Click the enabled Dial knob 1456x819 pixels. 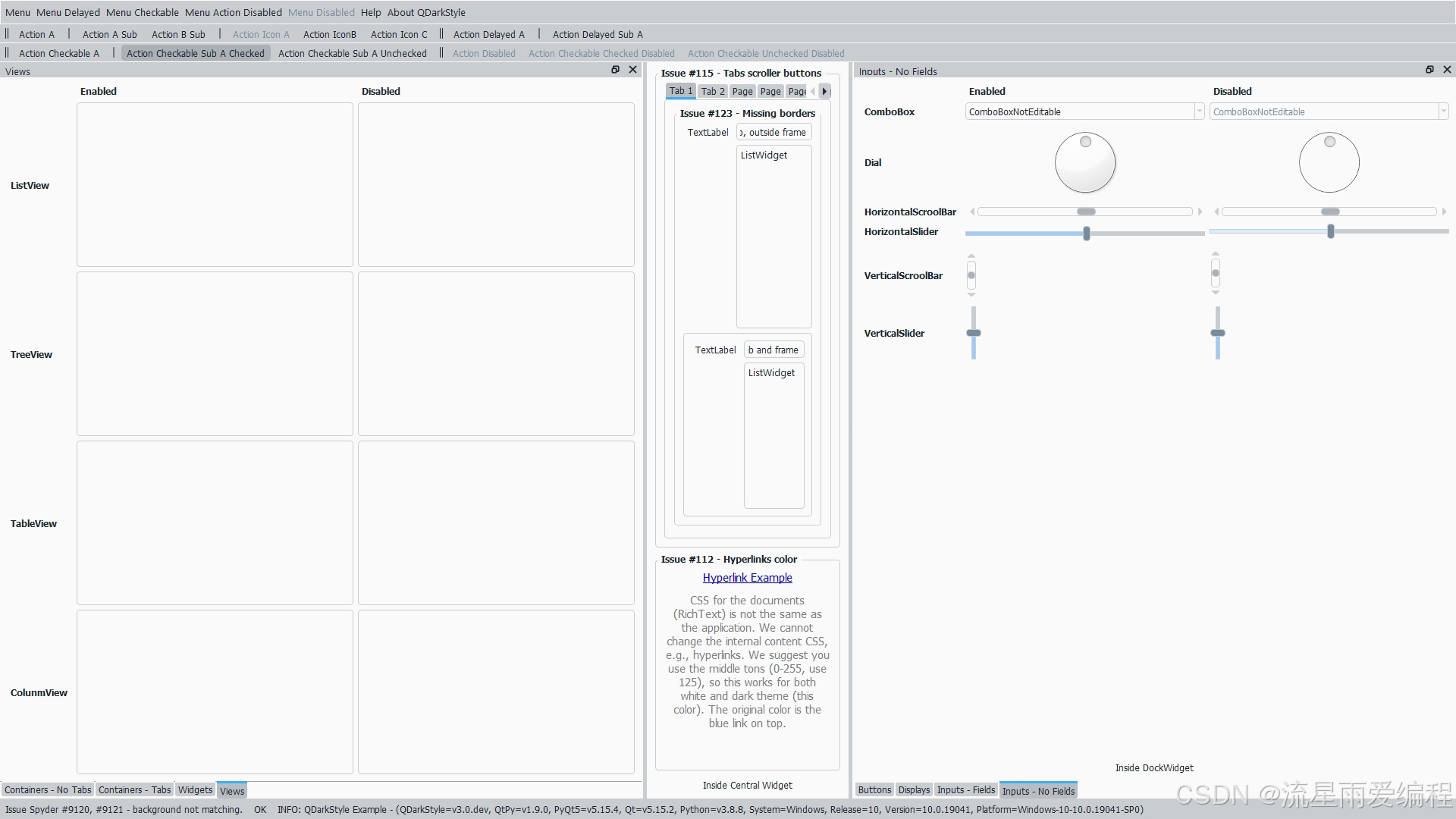[x=1085, y=162]
